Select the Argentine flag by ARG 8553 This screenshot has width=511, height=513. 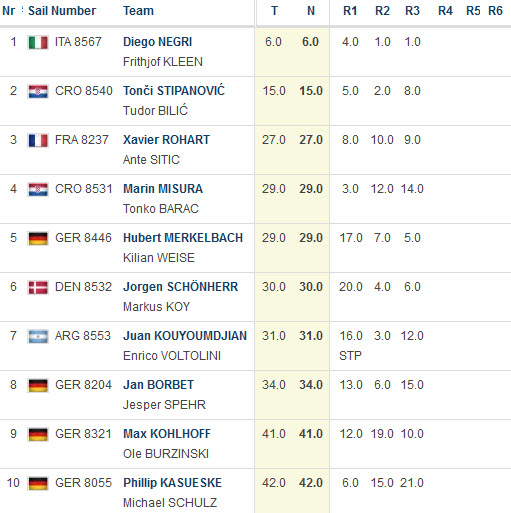point(38,337)
